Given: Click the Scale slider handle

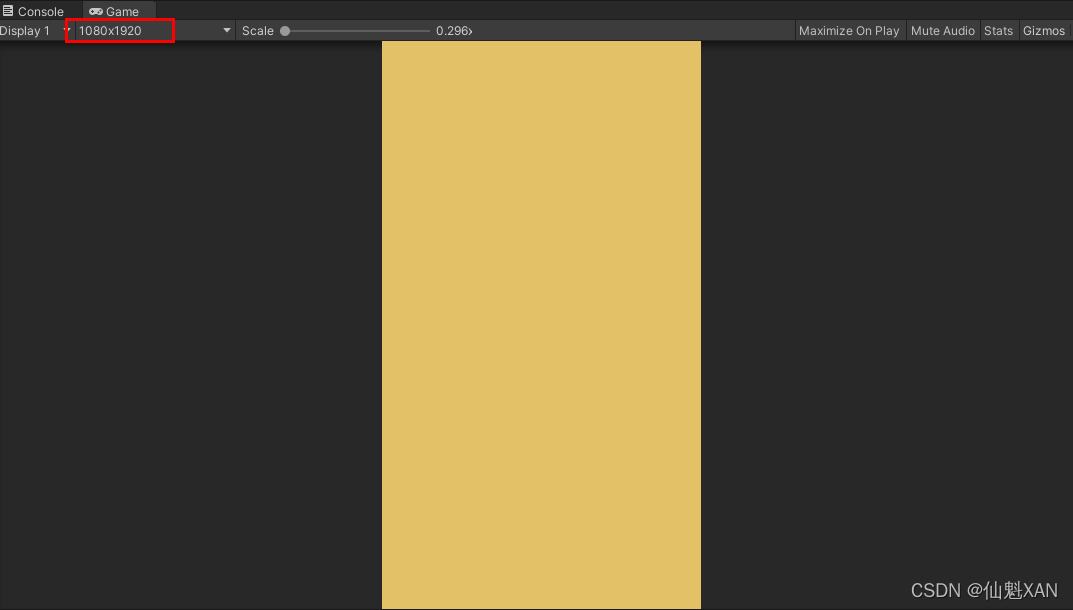Looking at the screenshot, I should pyautogui.click(x=285, y=31).
